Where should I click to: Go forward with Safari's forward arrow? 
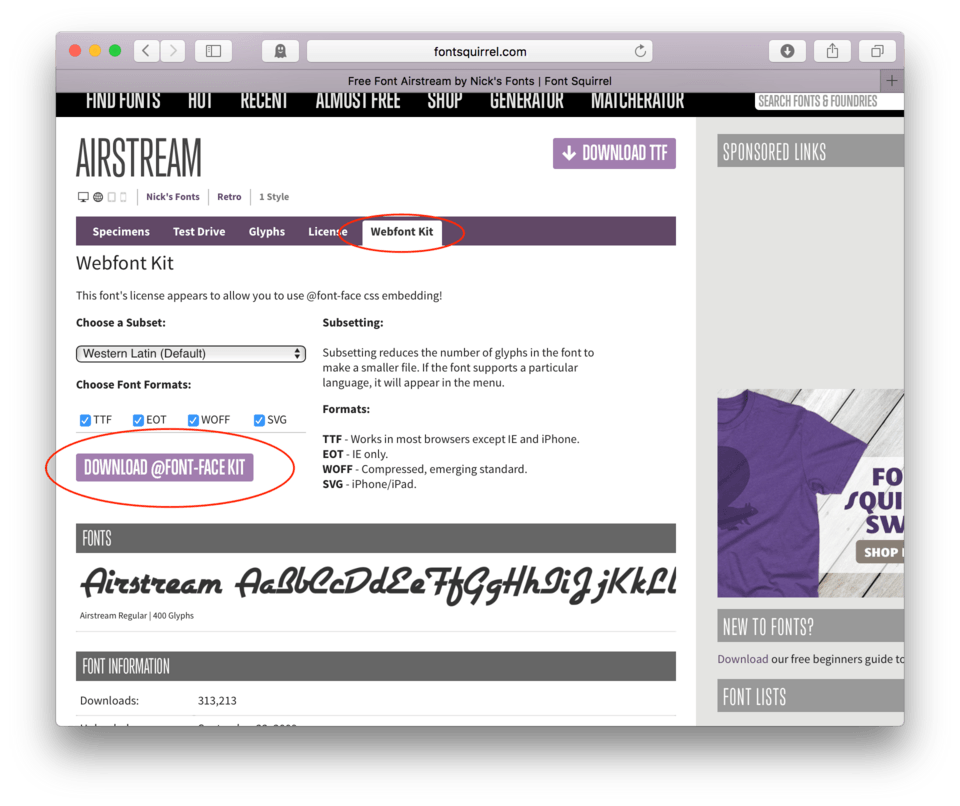click(173, 51)
